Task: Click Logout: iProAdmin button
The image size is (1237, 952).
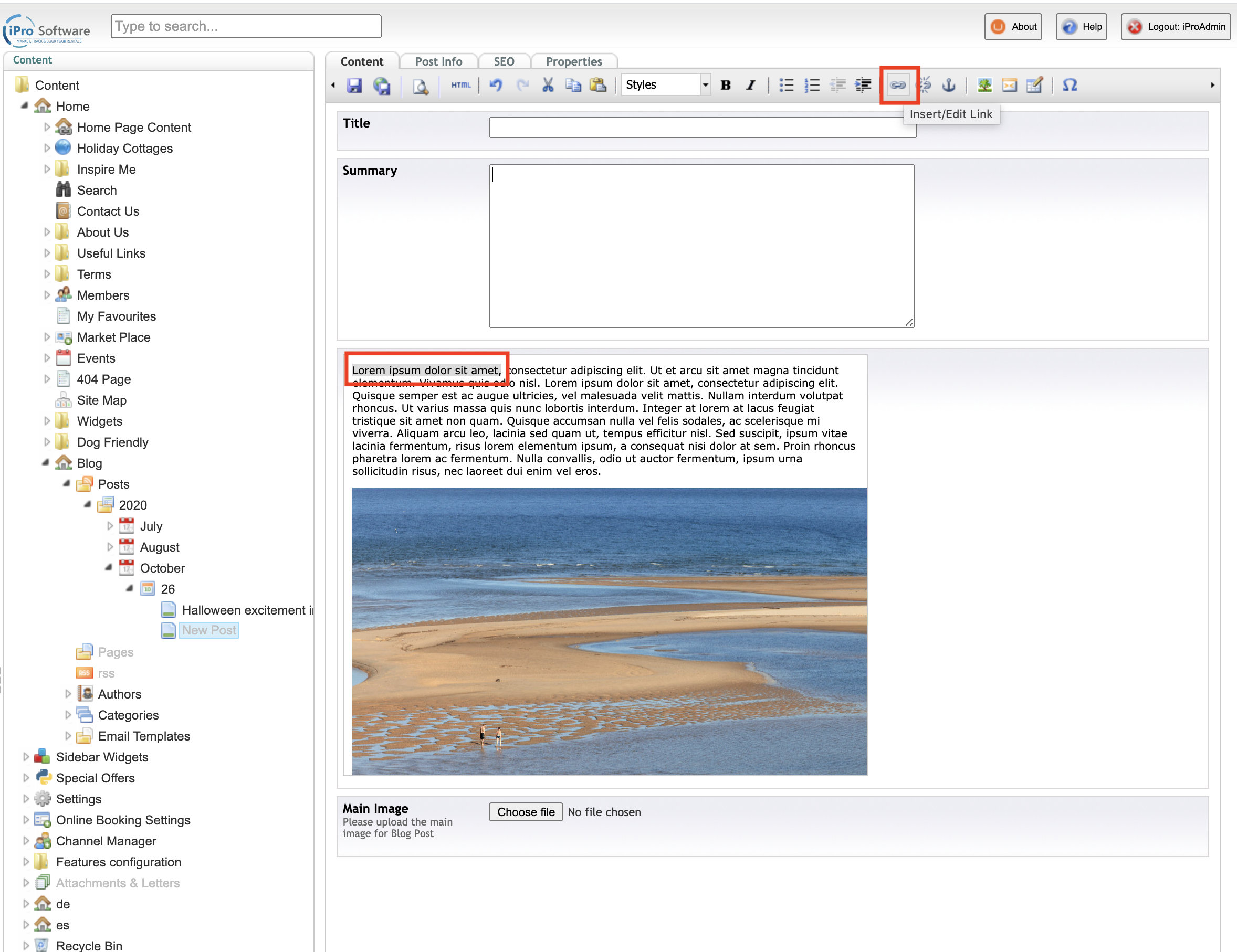Action: (1176, 27)
